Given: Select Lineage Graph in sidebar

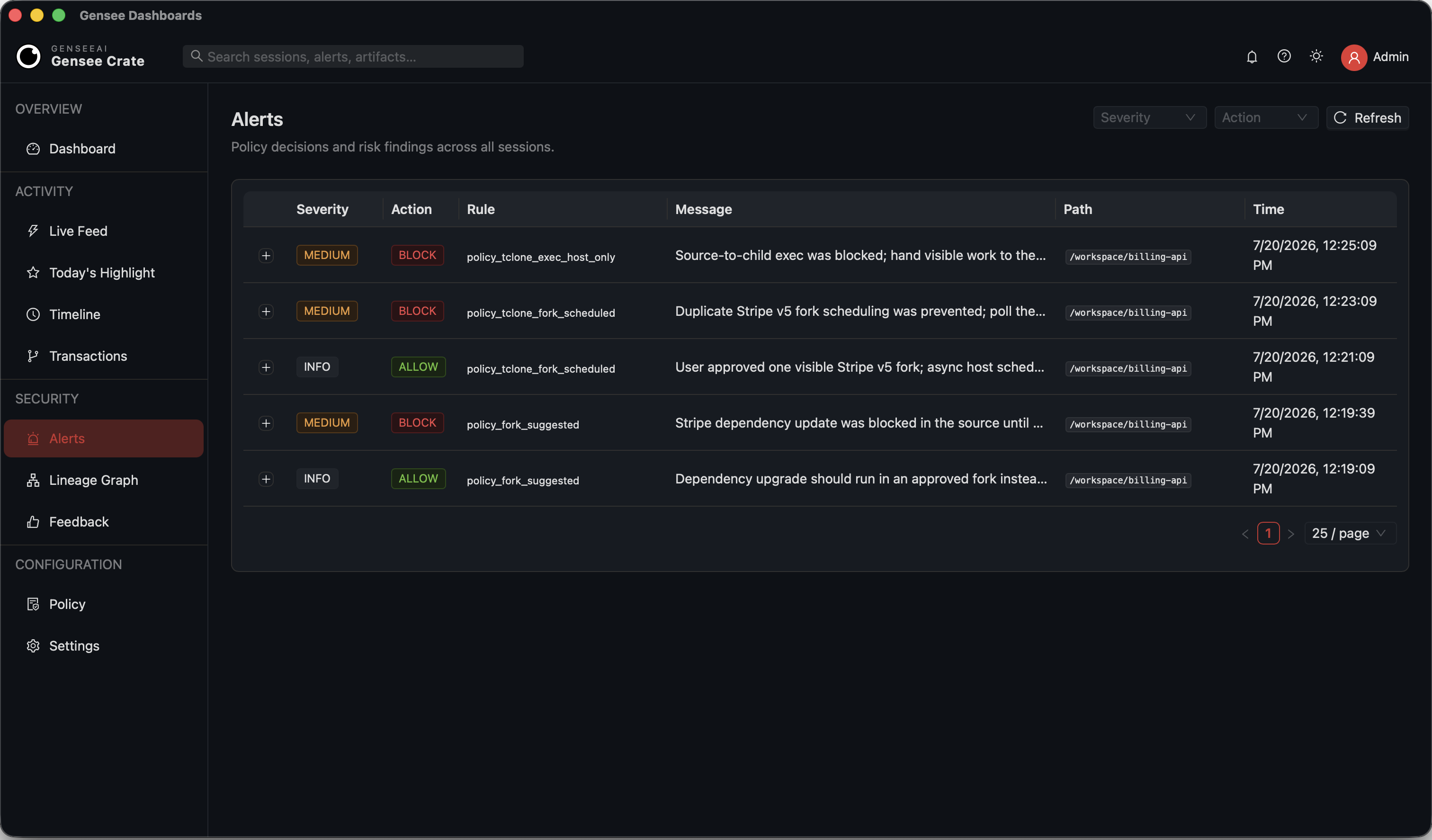Looking at the screenshot, I should 103,480.
